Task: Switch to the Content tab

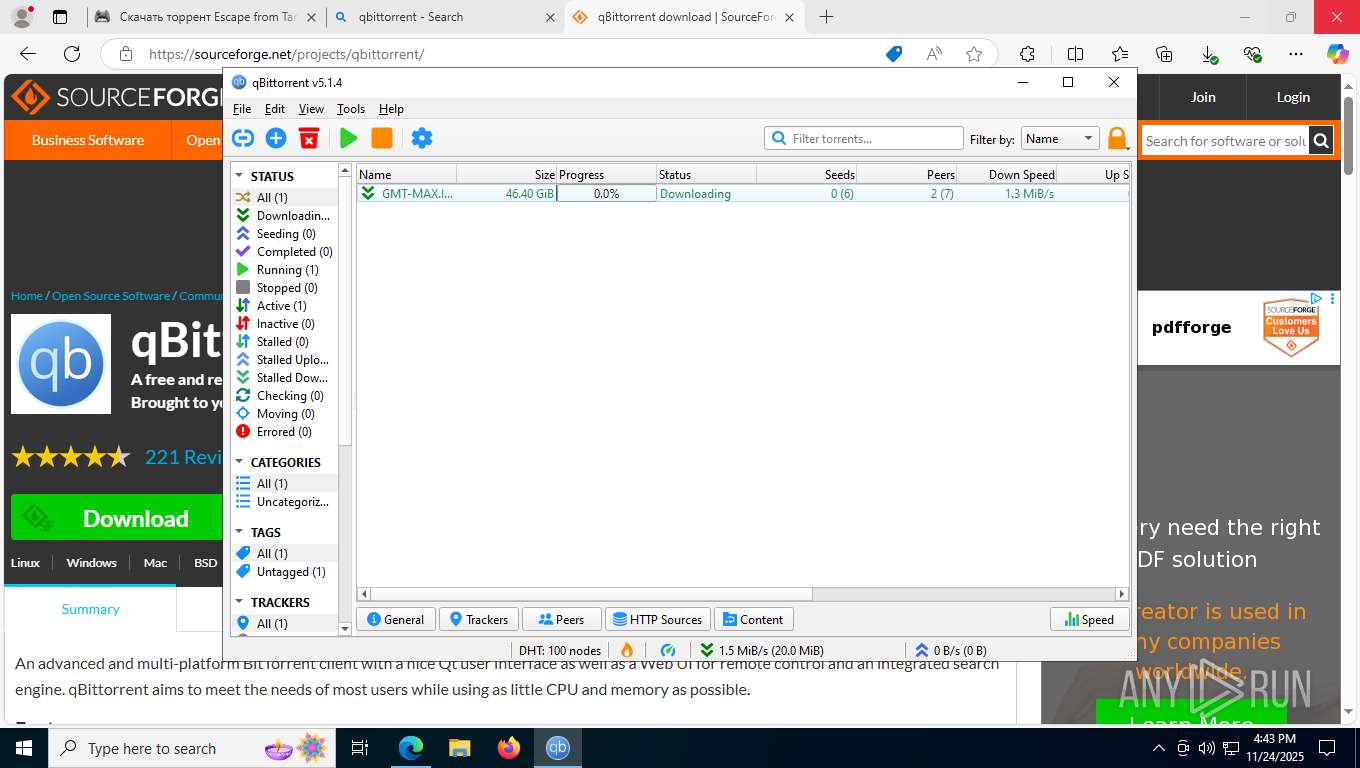Action: click(x=754, y=619)
